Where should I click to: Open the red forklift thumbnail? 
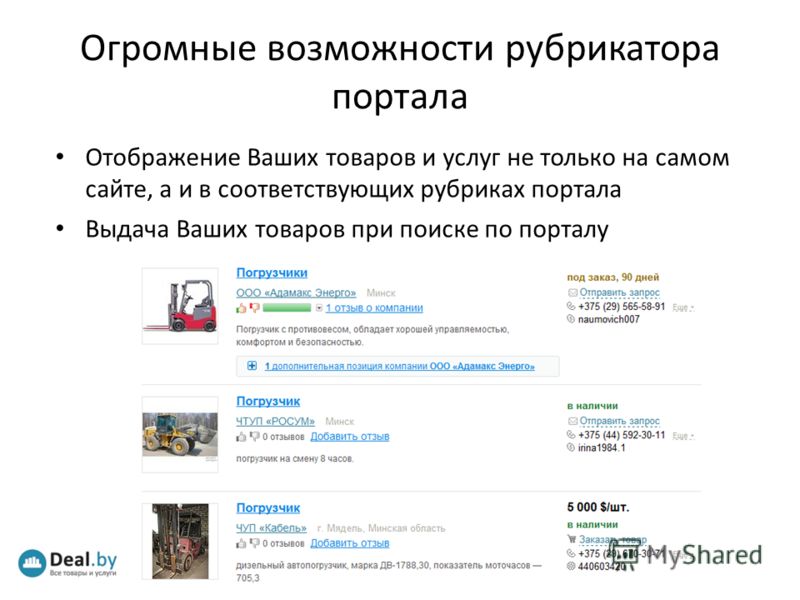coord(180,306)
